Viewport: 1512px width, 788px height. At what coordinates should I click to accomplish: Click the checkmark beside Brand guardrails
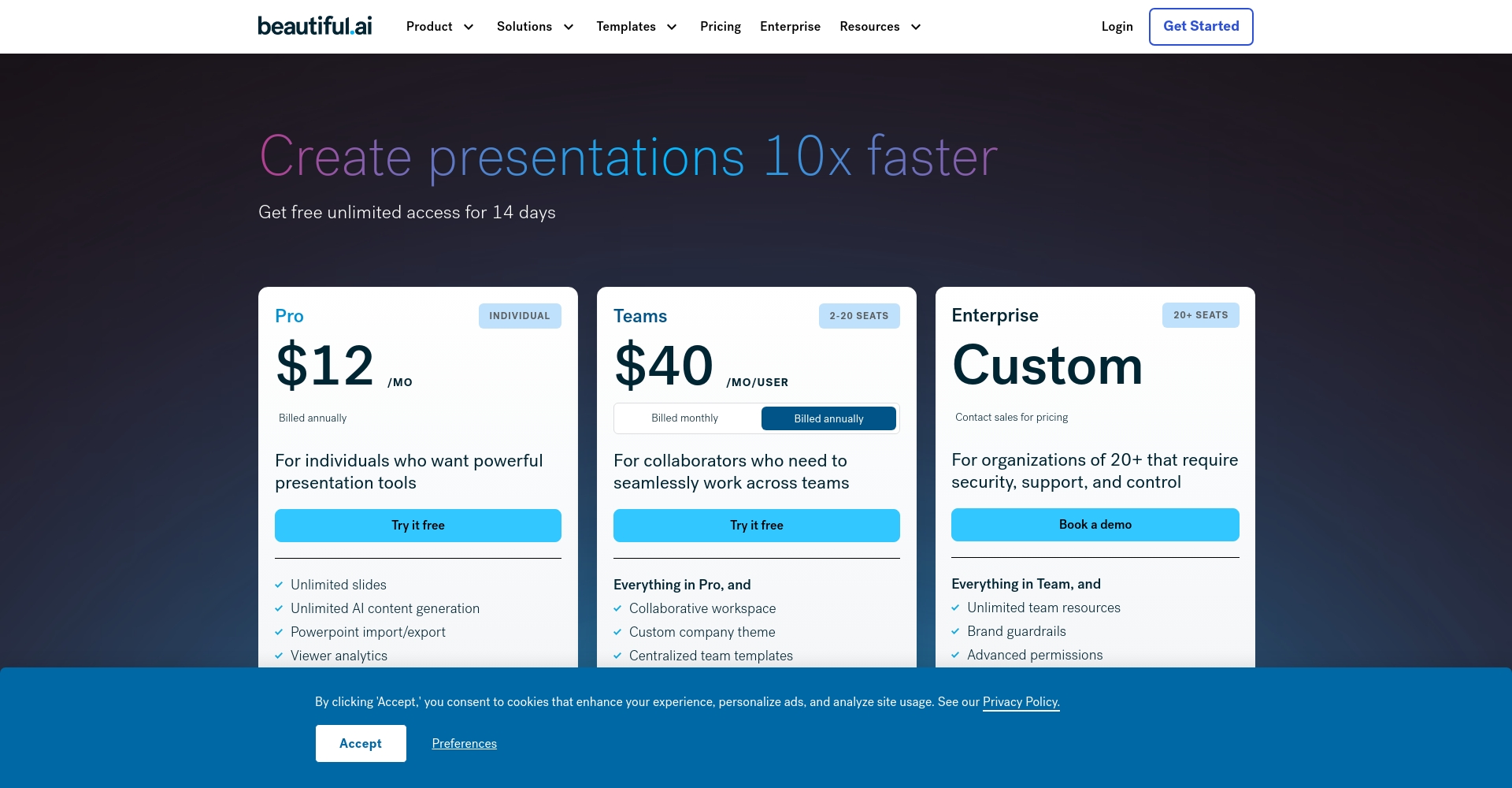tap(955, 631)
